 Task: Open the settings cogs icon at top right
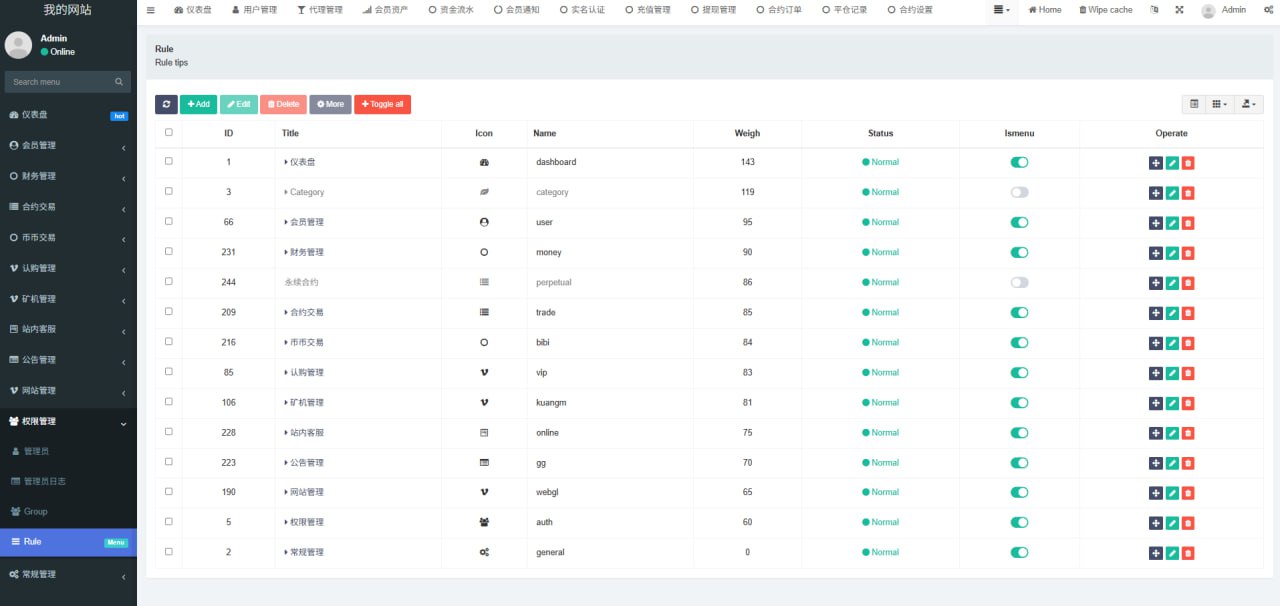coord(1268,10)
